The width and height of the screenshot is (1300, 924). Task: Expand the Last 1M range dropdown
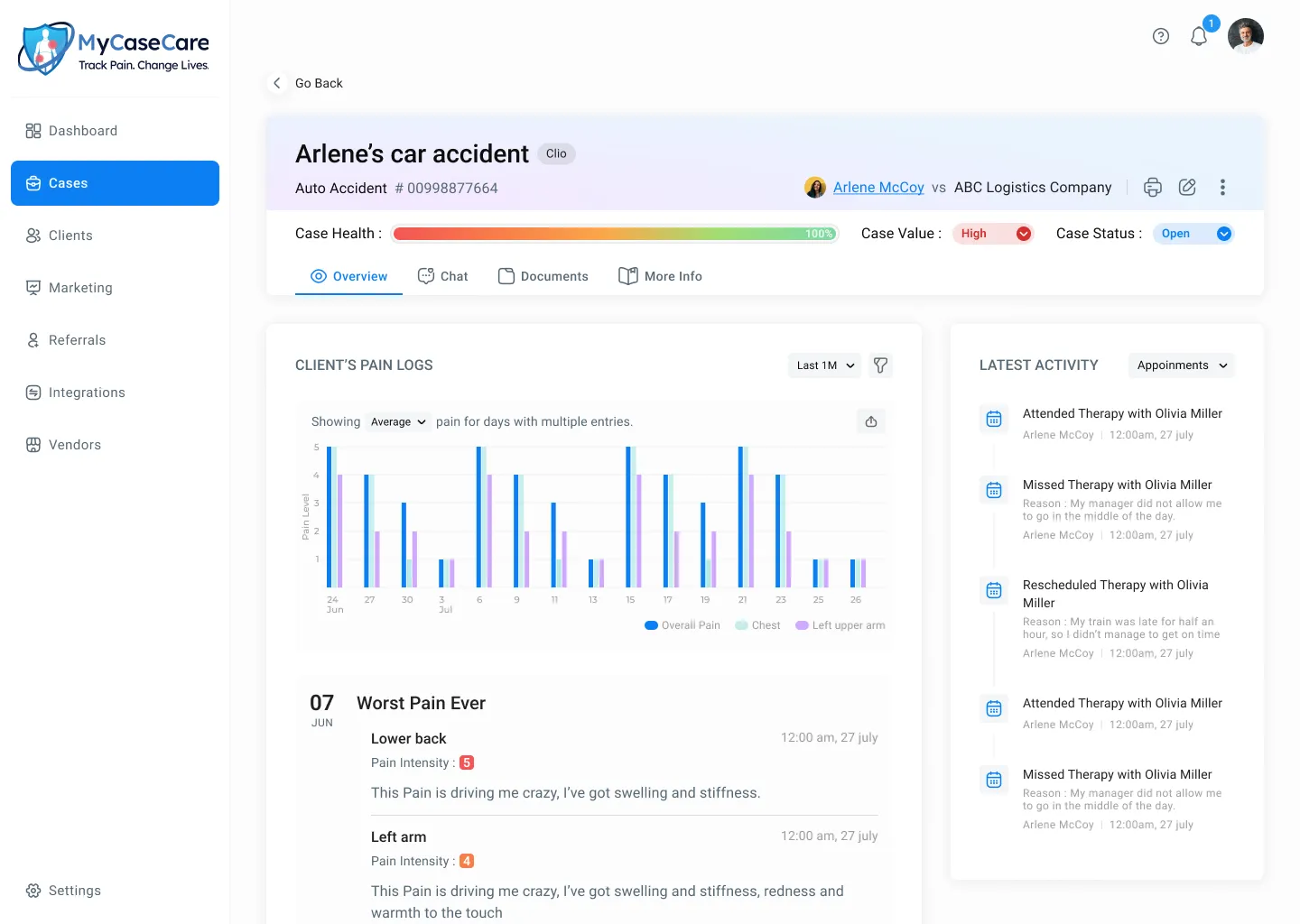pos(824,365)
